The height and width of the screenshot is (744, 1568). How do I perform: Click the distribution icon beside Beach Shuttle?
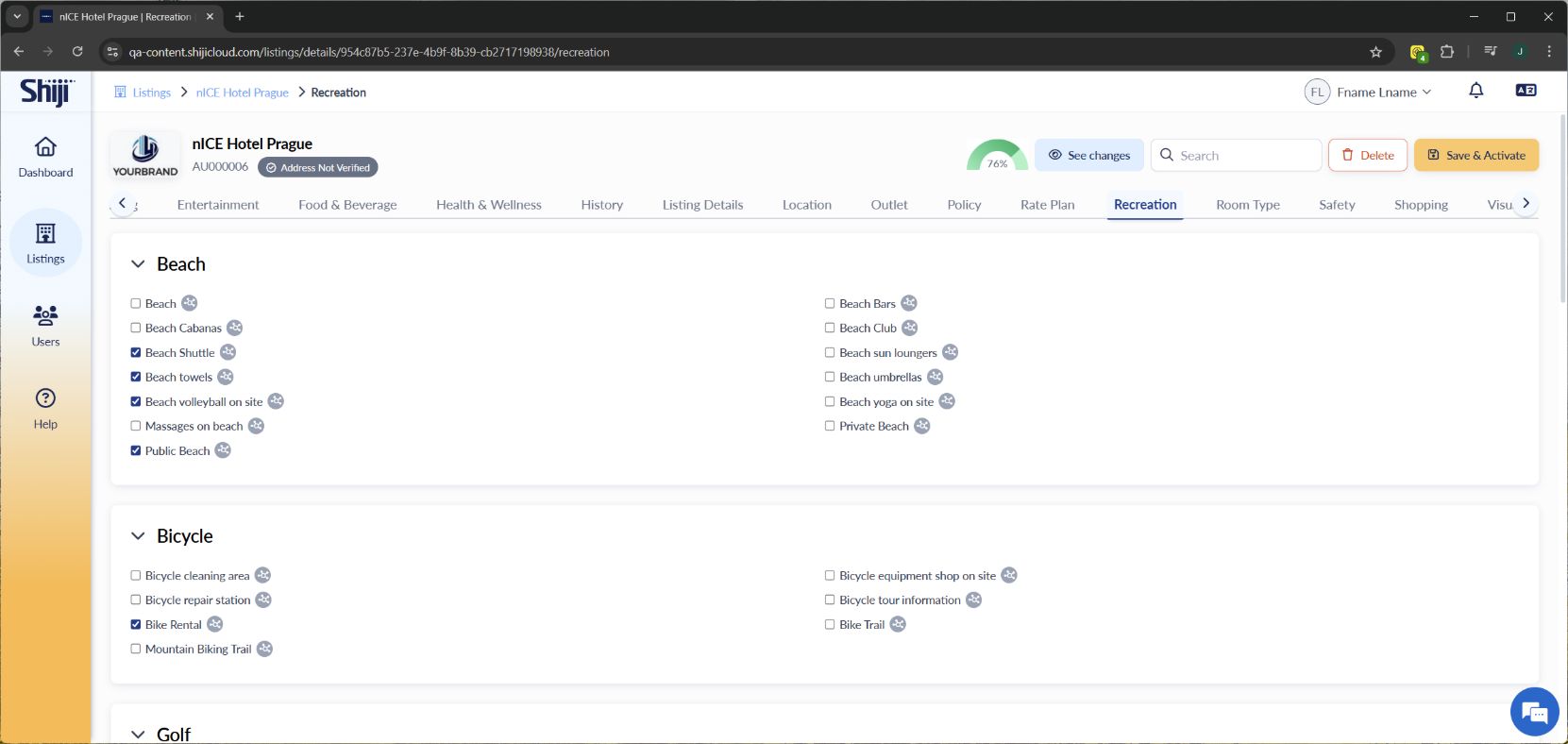(x=228, y=352)
